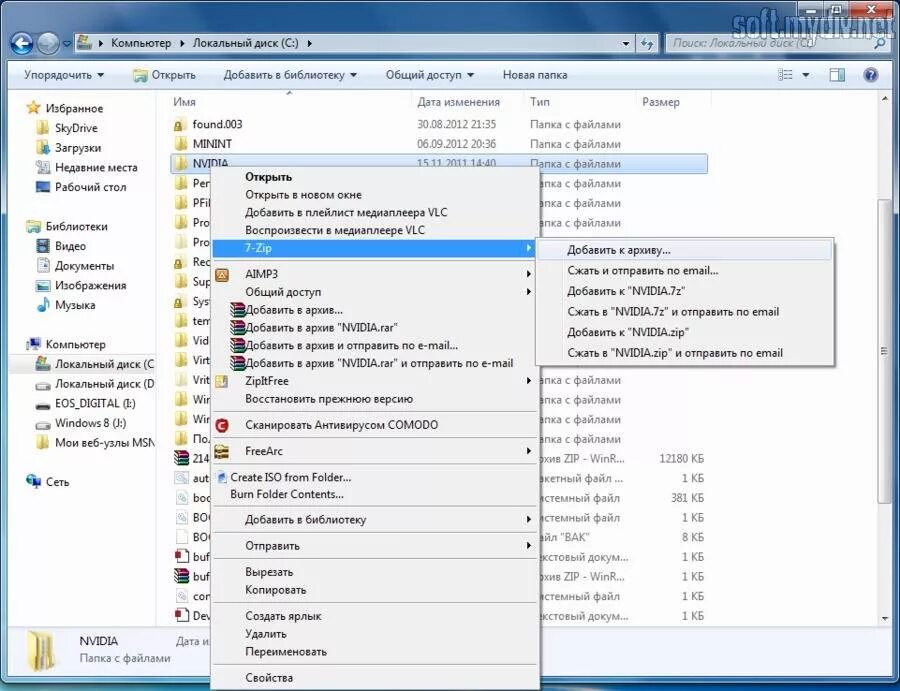Screen dimensions: 900x691
Task: Open the help question mark icon
Action: [x=871, y=75]
